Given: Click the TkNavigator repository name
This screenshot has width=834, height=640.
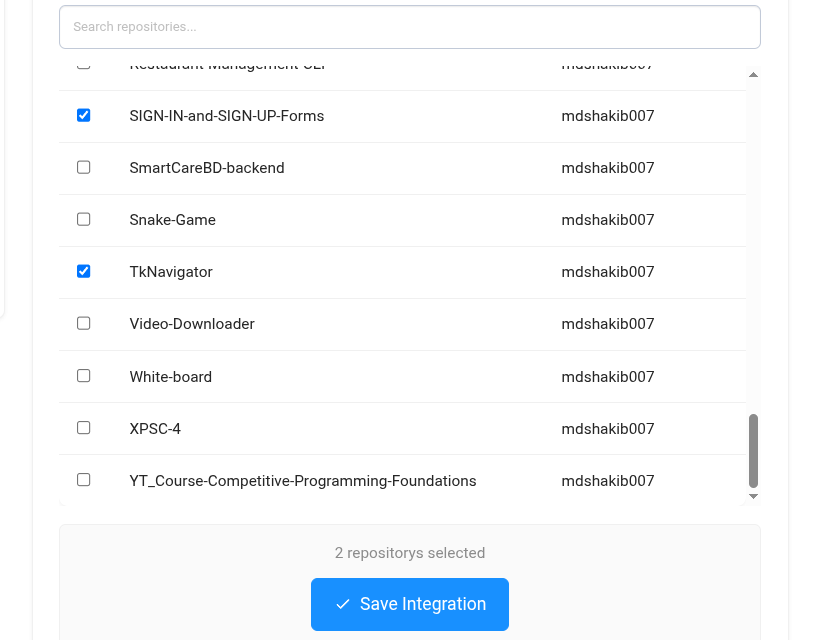Looking at the screenshot, I should tap(171, 272).
